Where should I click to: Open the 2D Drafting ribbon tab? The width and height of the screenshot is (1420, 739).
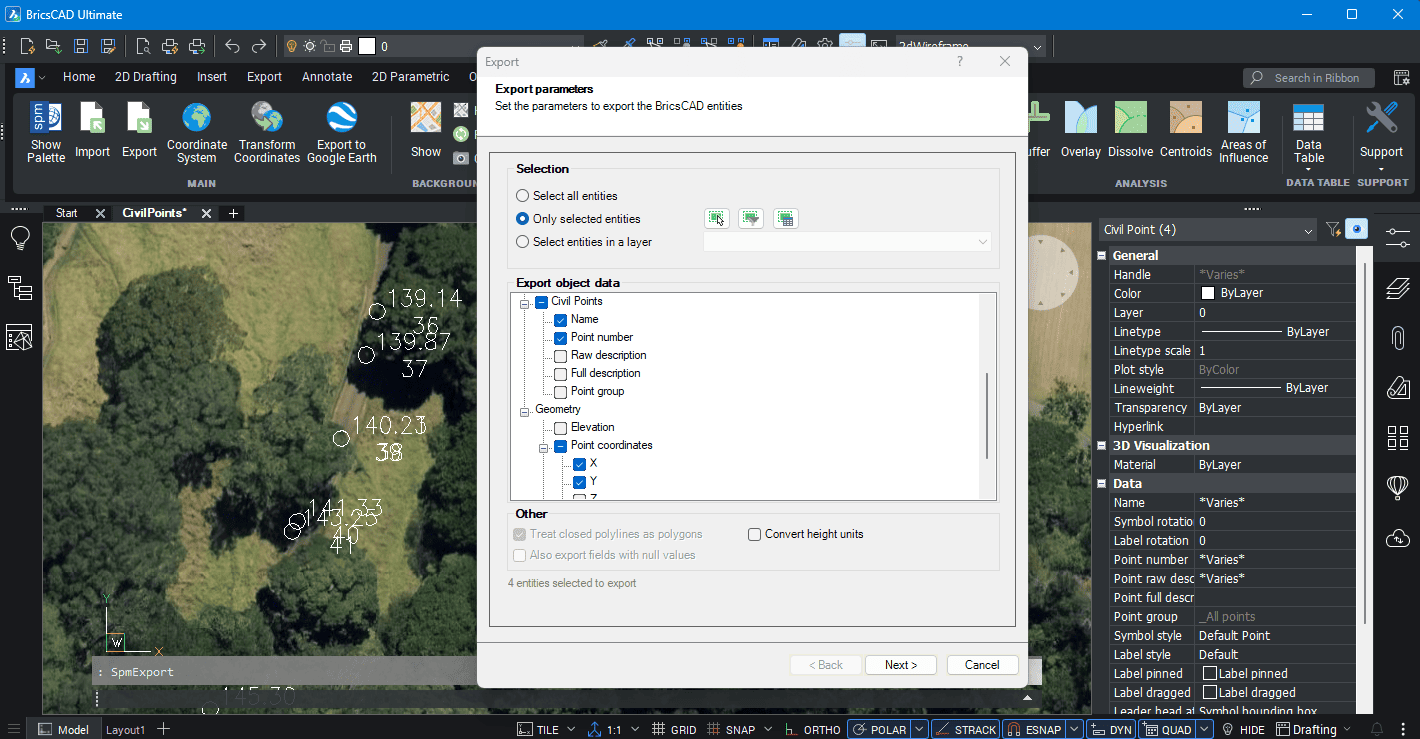click(146, 77)
